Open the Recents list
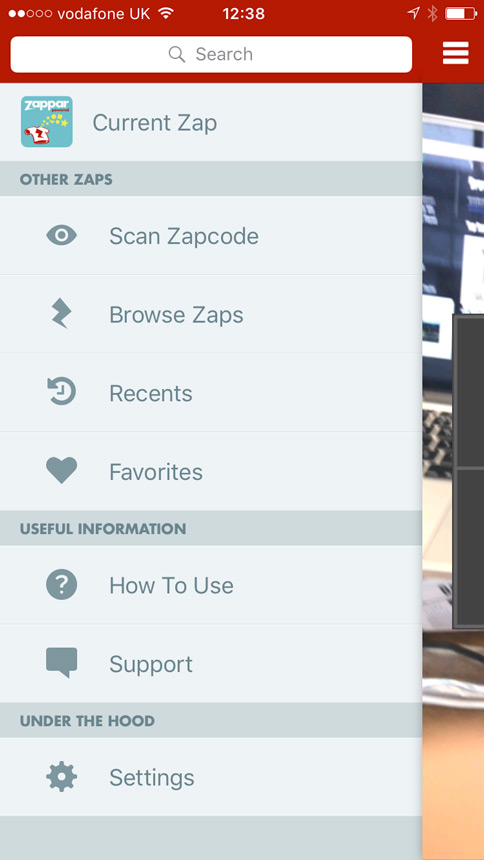Viewport: 484px width, 860px height. 211,393
